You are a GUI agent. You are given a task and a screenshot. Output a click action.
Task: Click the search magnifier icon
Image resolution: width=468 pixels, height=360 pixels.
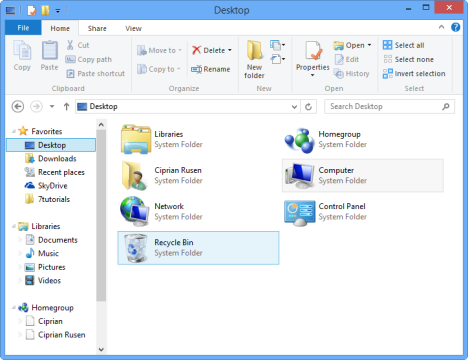coord(446,107)
